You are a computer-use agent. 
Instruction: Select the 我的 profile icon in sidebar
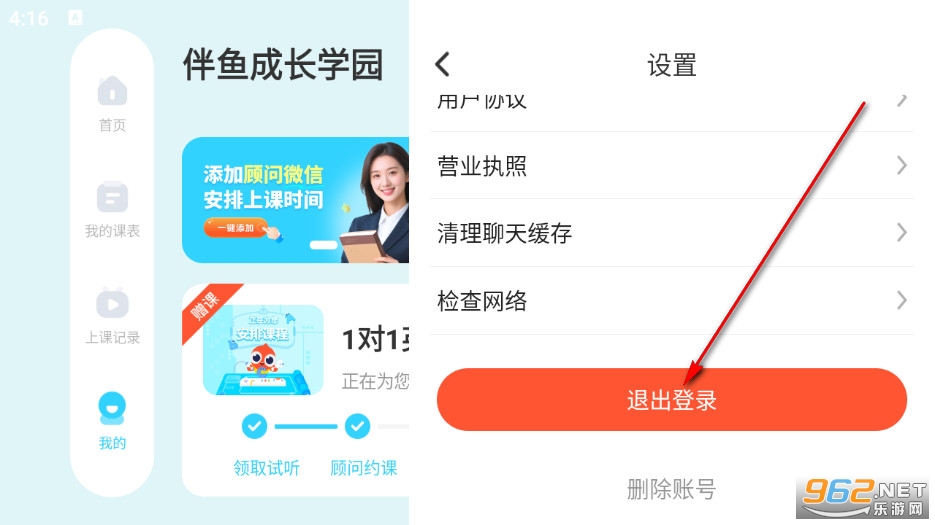tap(112, 409)
